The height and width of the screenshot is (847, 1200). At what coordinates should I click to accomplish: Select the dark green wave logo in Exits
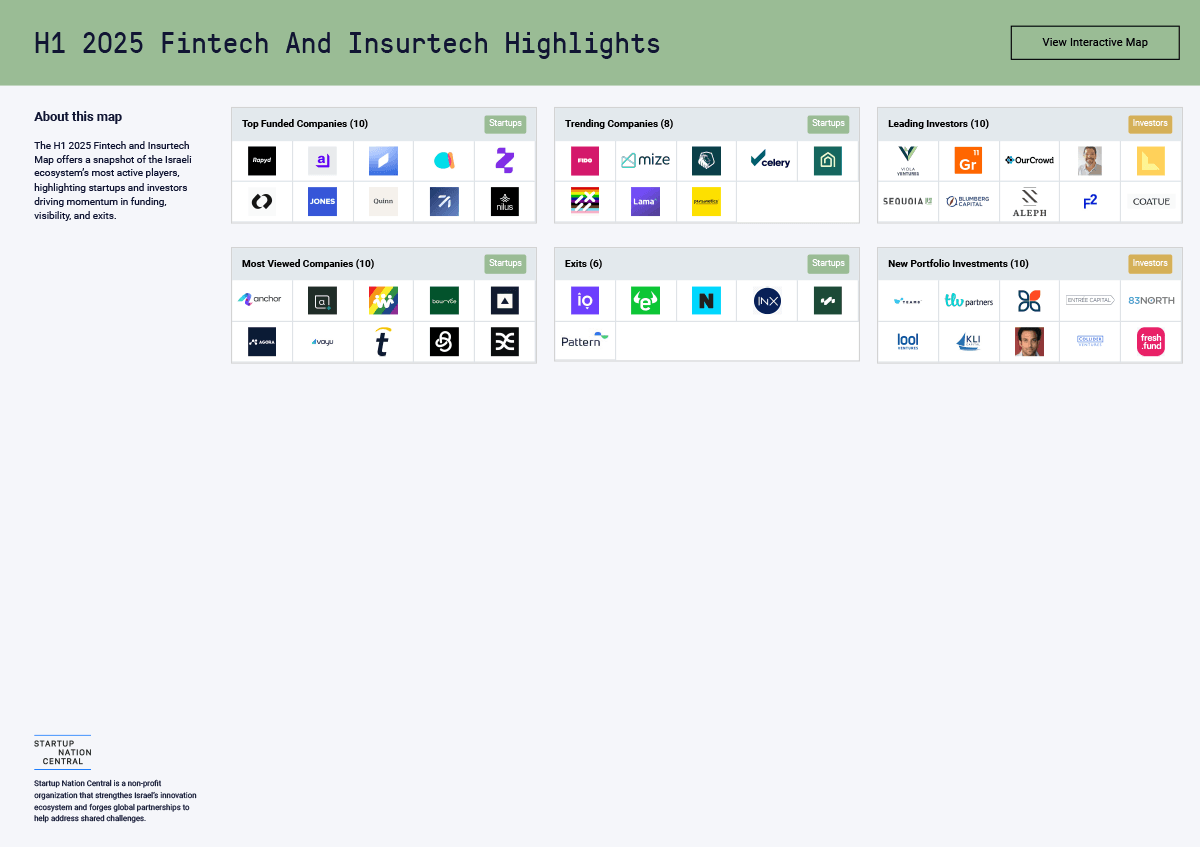coord(828,301)
